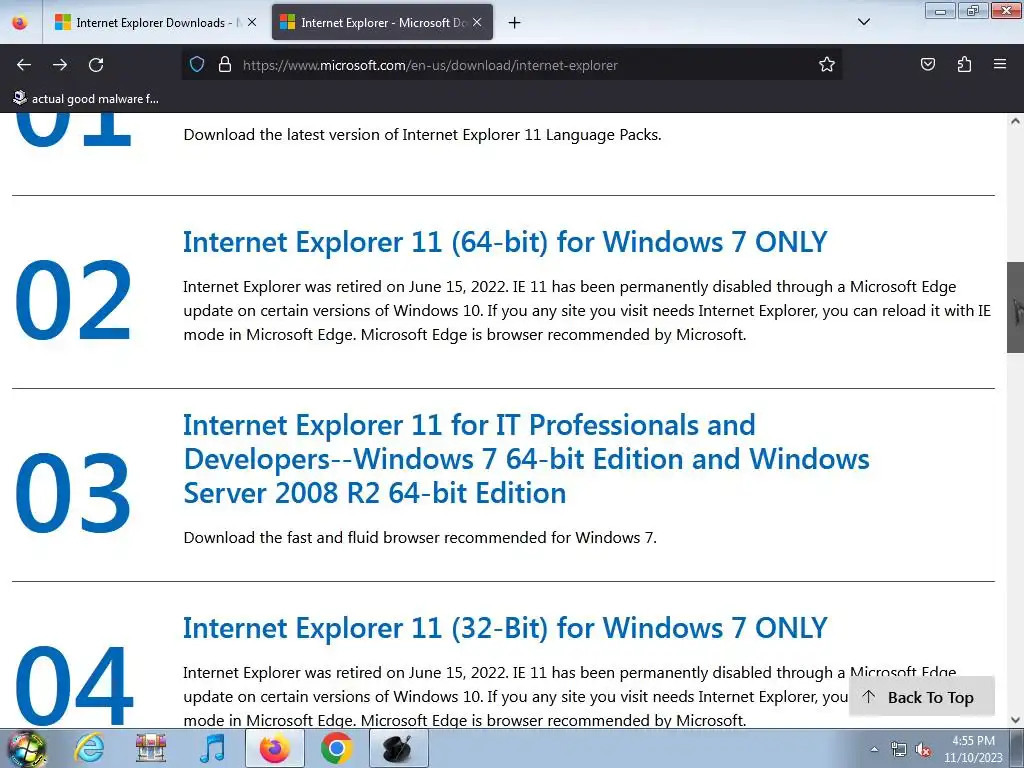This screenshot has height=768, width=1024.
Task: Click the scrollbar down arrow
Action: [x=1015, y=720]
